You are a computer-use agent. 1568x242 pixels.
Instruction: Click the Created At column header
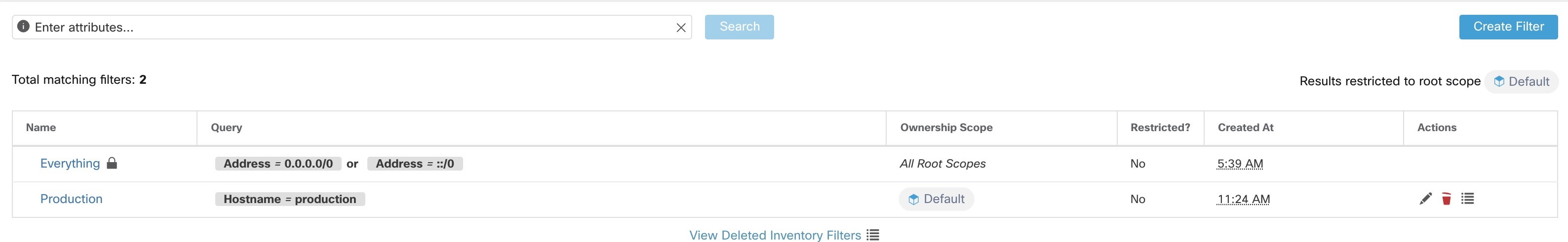[1246, 128]
